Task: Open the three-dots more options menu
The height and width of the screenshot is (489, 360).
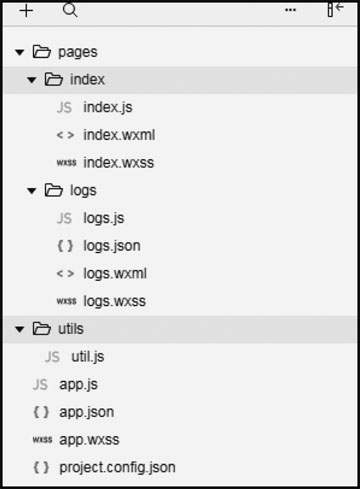Action: 290,10
